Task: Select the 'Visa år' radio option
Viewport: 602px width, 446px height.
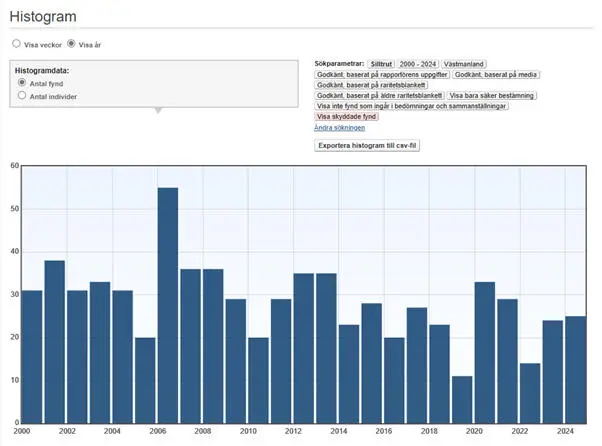Action: (x=71, y=44)
